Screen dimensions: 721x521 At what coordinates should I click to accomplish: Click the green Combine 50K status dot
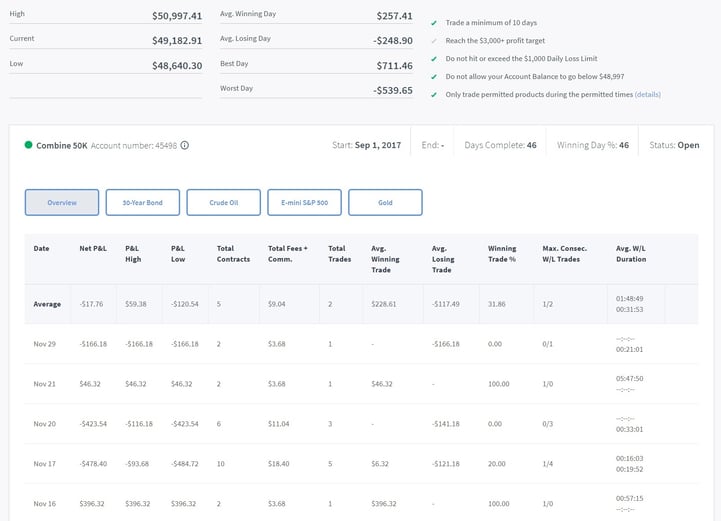[29, 145]
